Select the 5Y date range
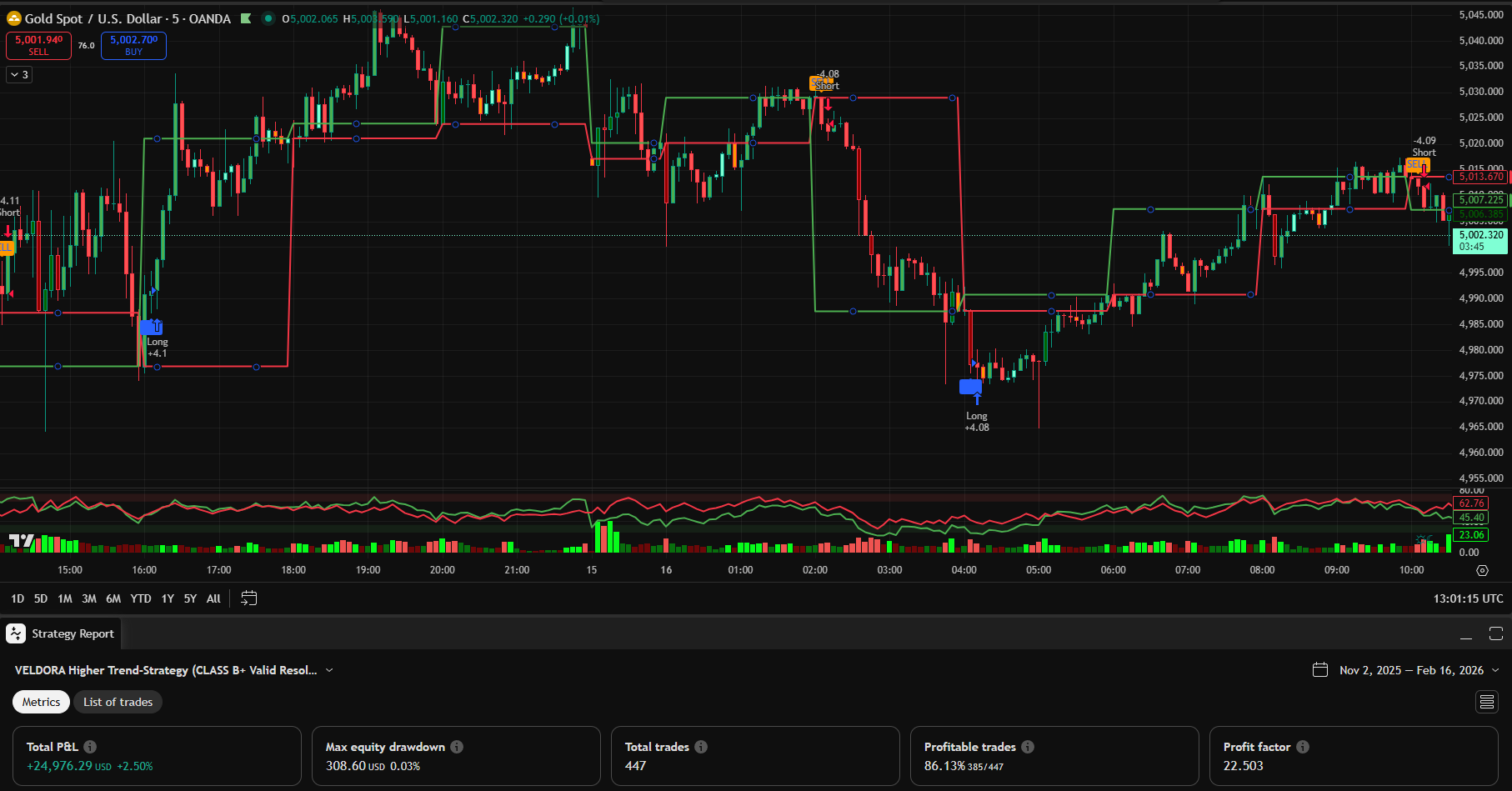This screenshot has width=1512, height=791. [x=190, y=598]
